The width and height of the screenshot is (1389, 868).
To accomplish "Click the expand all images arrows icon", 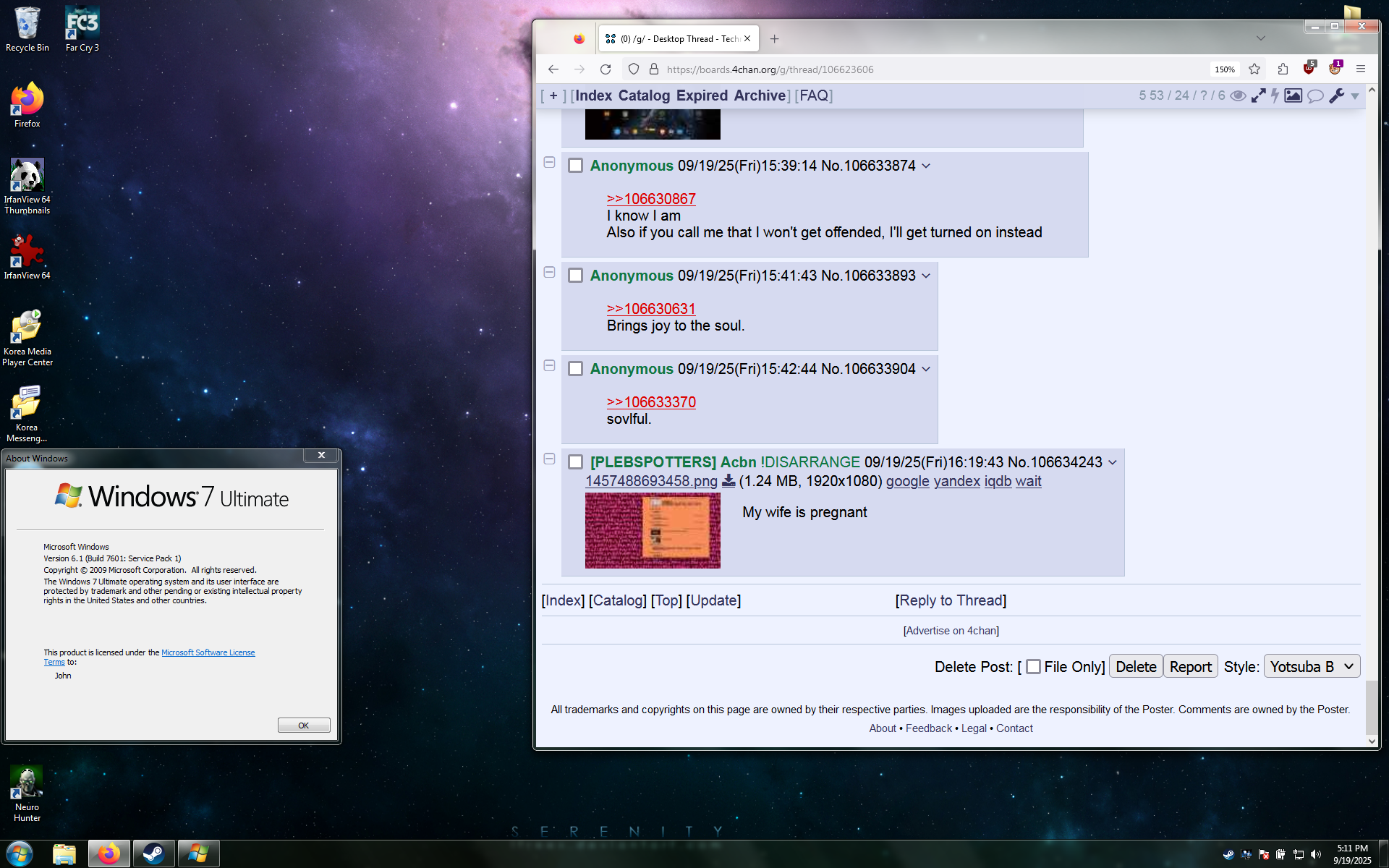I will pyautogui.click(x=1258, y=95).
